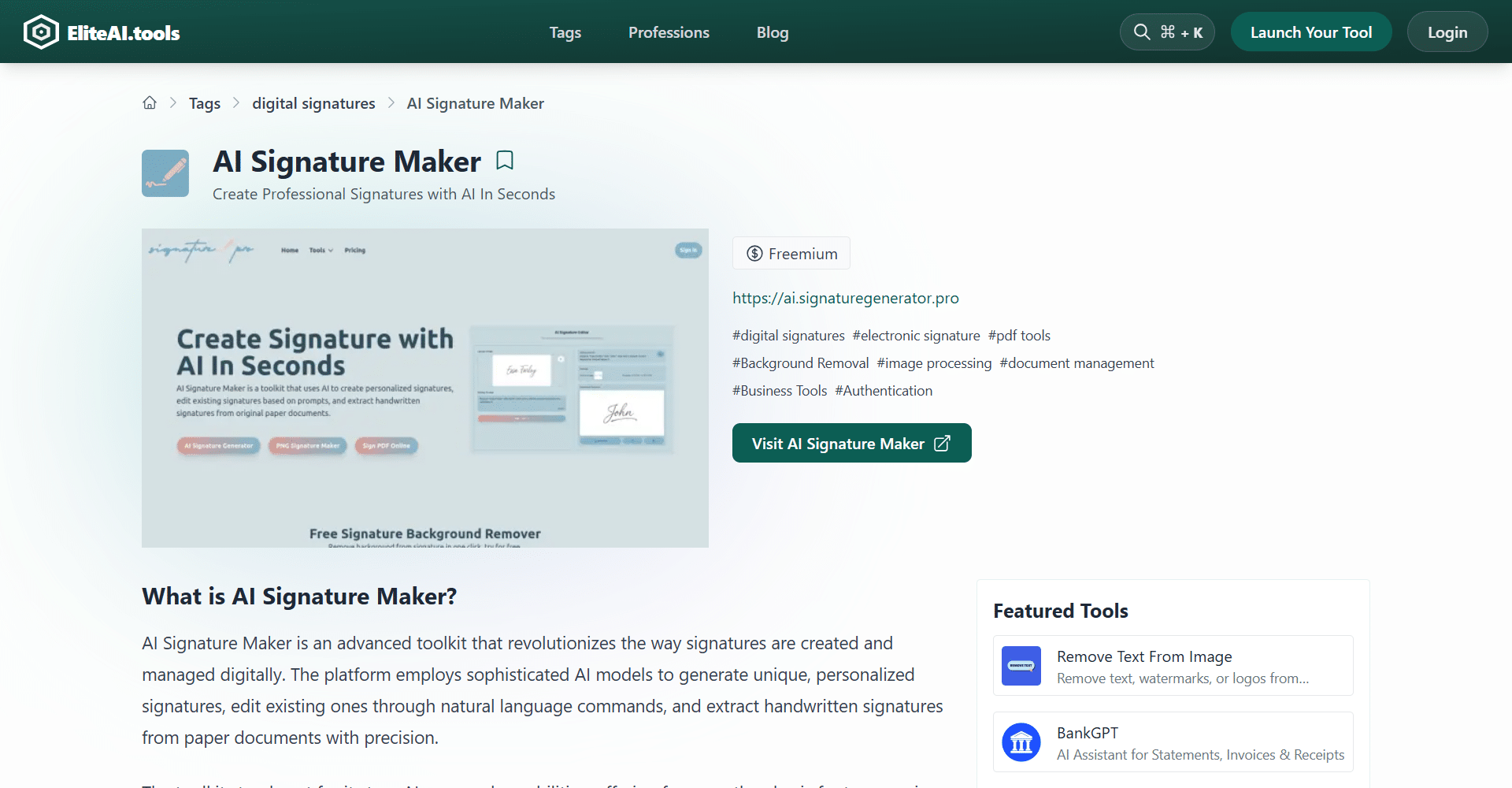Click the #pdf tools tag
The width and height of the screenshot is (1512, 788).
[x=1019, y=336]
